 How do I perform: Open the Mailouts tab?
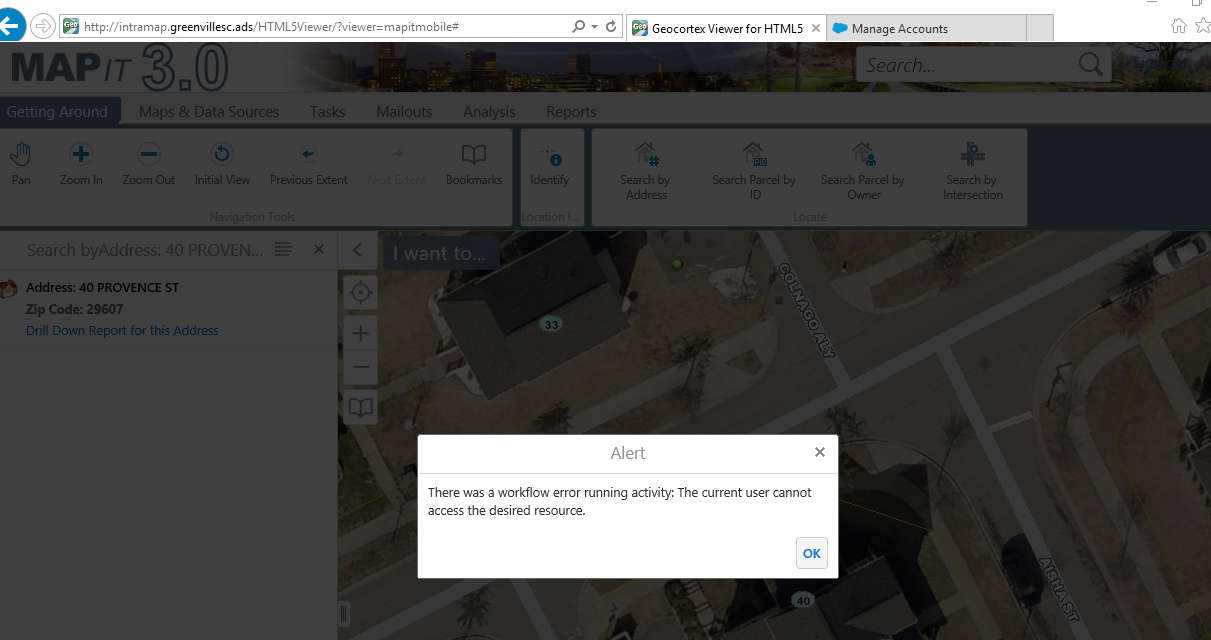[404, 112]
